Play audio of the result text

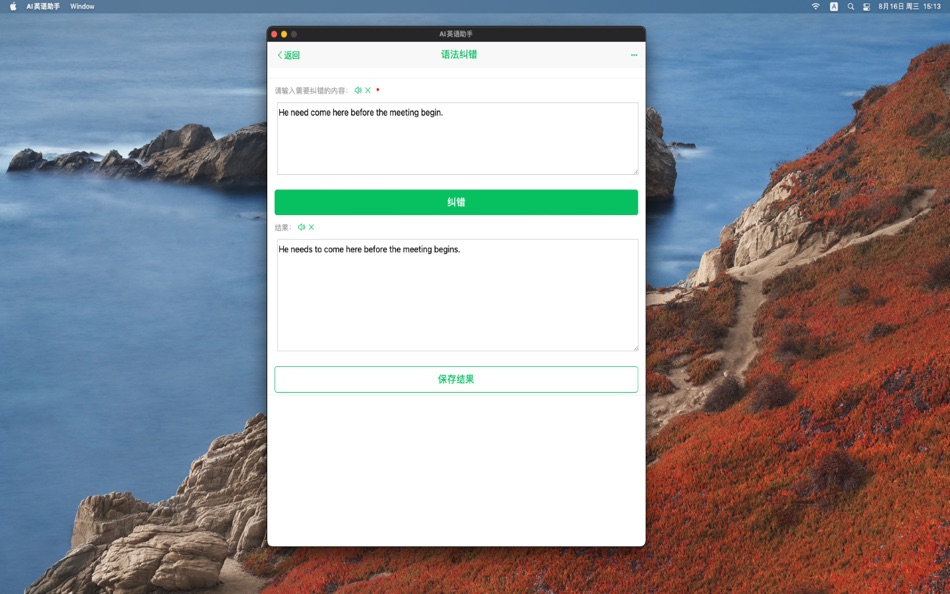point(301,227)
